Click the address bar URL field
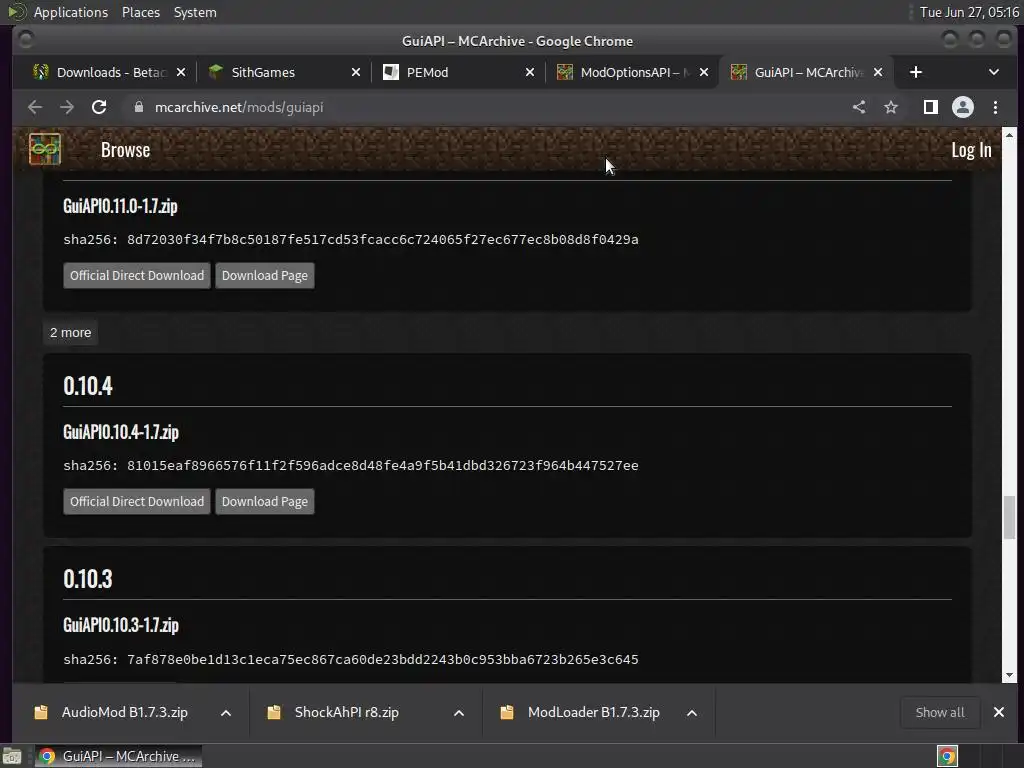This screenshot has width=1024, height=768. (x=483, y=107)
